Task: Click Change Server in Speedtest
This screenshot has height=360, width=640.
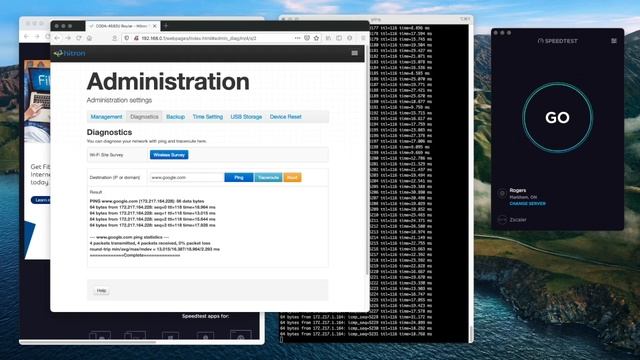Action: (x=527, y=203)
